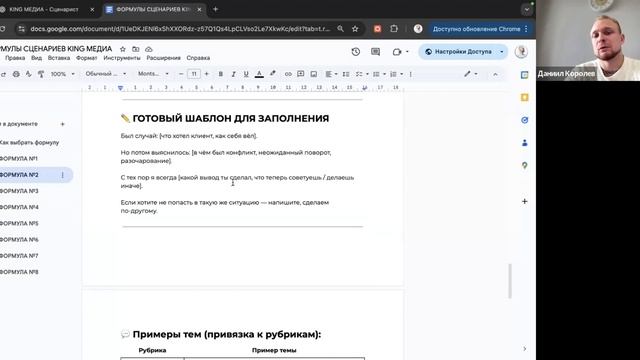Click the zoom magnifier in address bar
This screenshot has width=640, height=360.
340,29
